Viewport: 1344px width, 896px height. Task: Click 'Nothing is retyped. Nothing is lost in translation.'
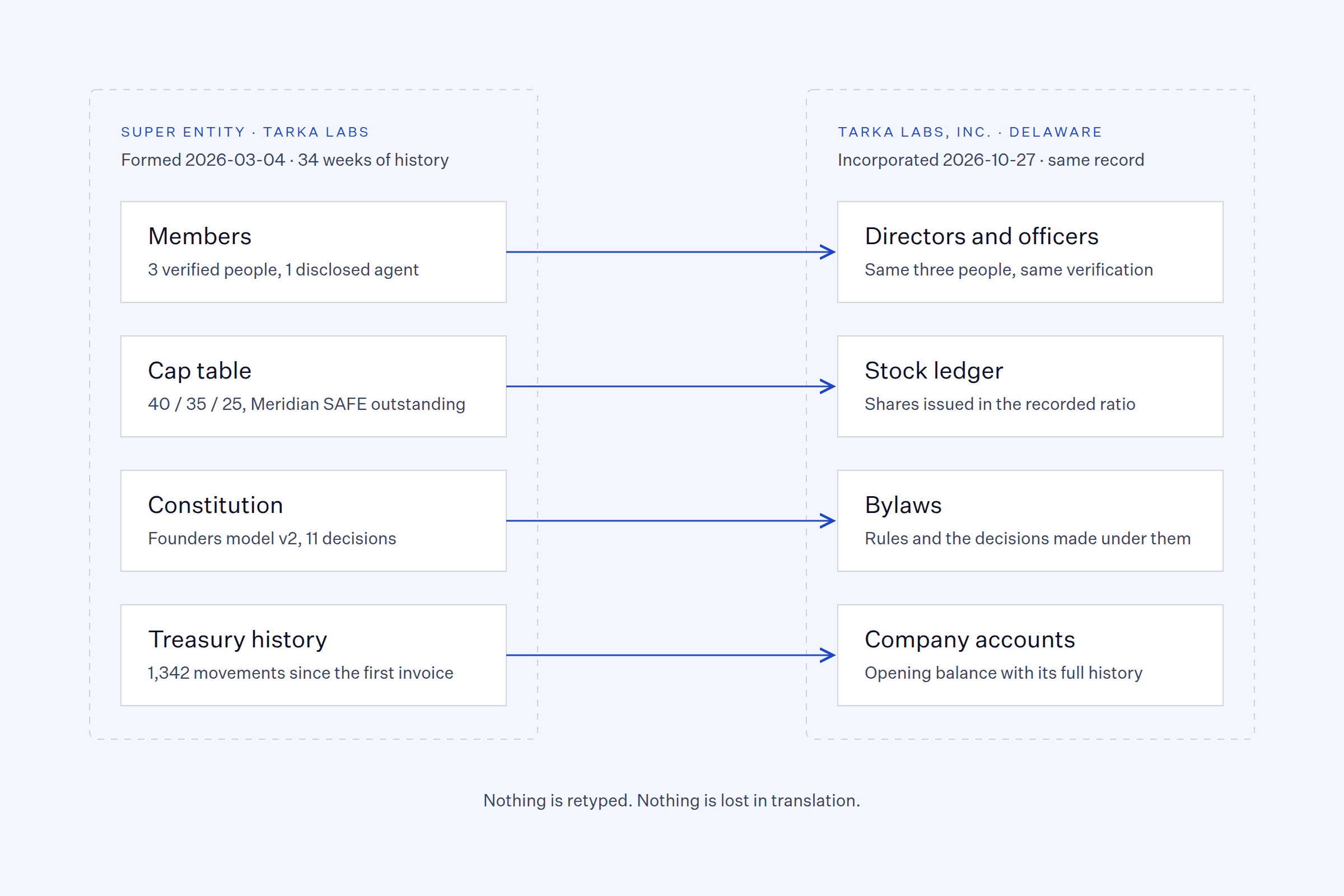[672, 801]
